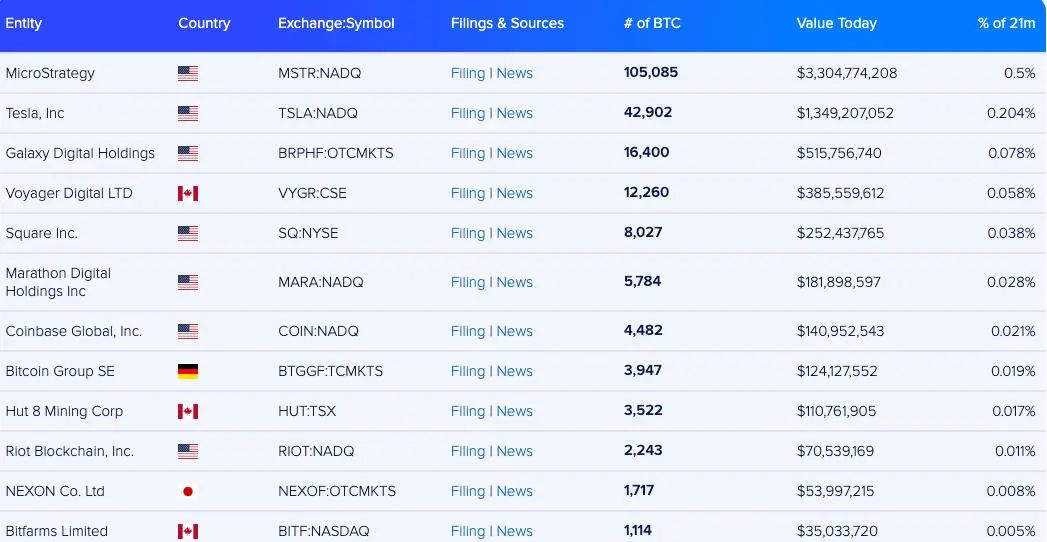Open Filing link for Coinbase Global, Inc.

pyautogui.click(x=467, y=331)
